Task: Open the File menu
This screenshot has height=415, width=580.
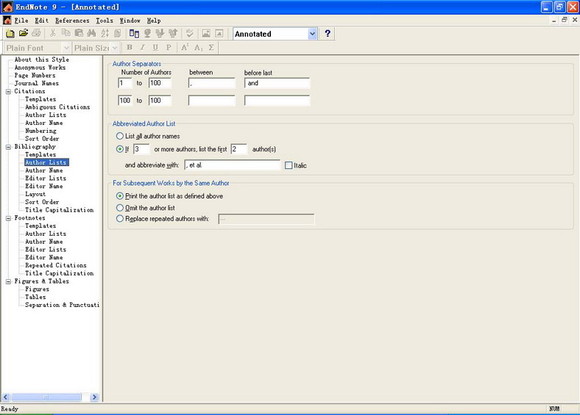Action: tap(21, 20)
